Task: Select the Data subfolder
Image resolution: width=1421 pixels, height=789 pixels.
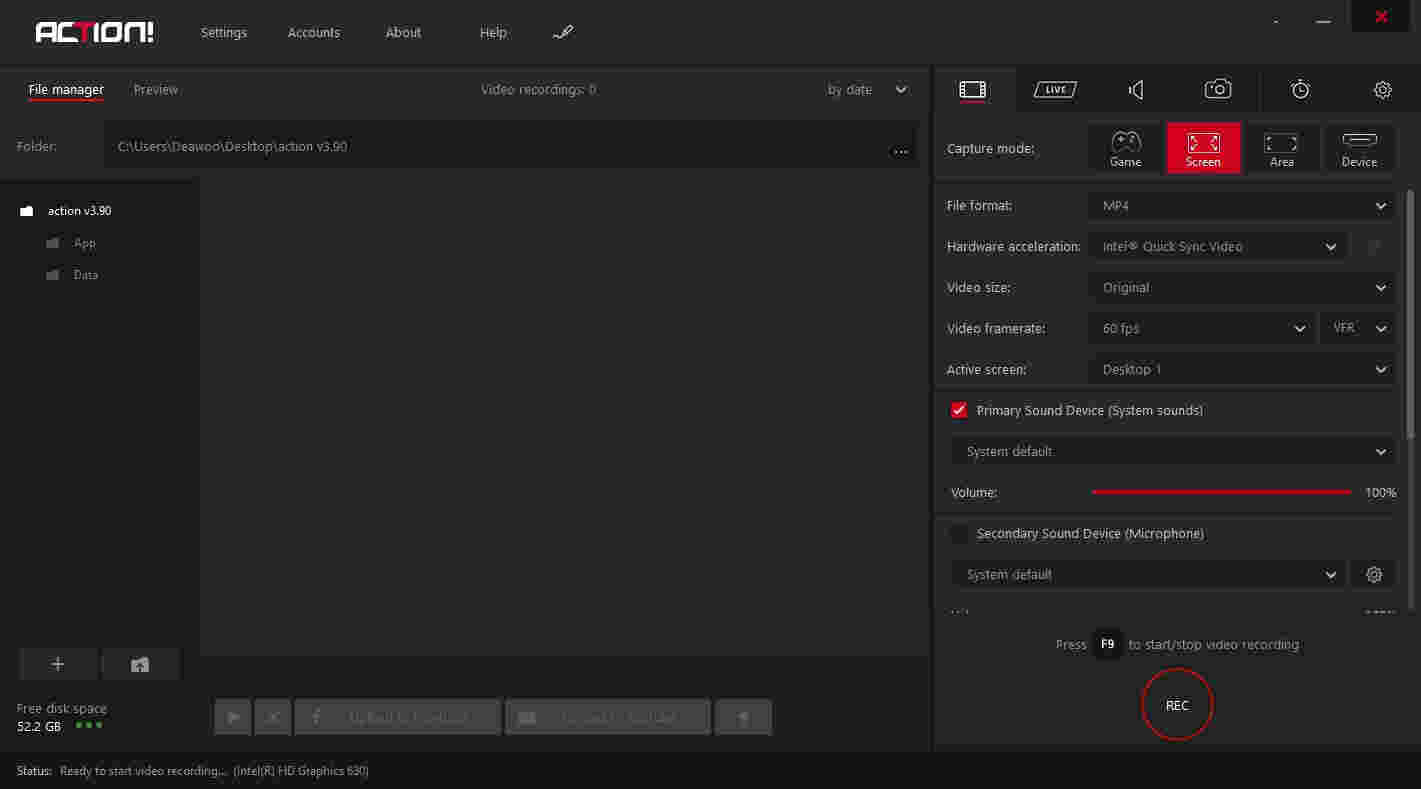Action: click(x=72, y=275)
